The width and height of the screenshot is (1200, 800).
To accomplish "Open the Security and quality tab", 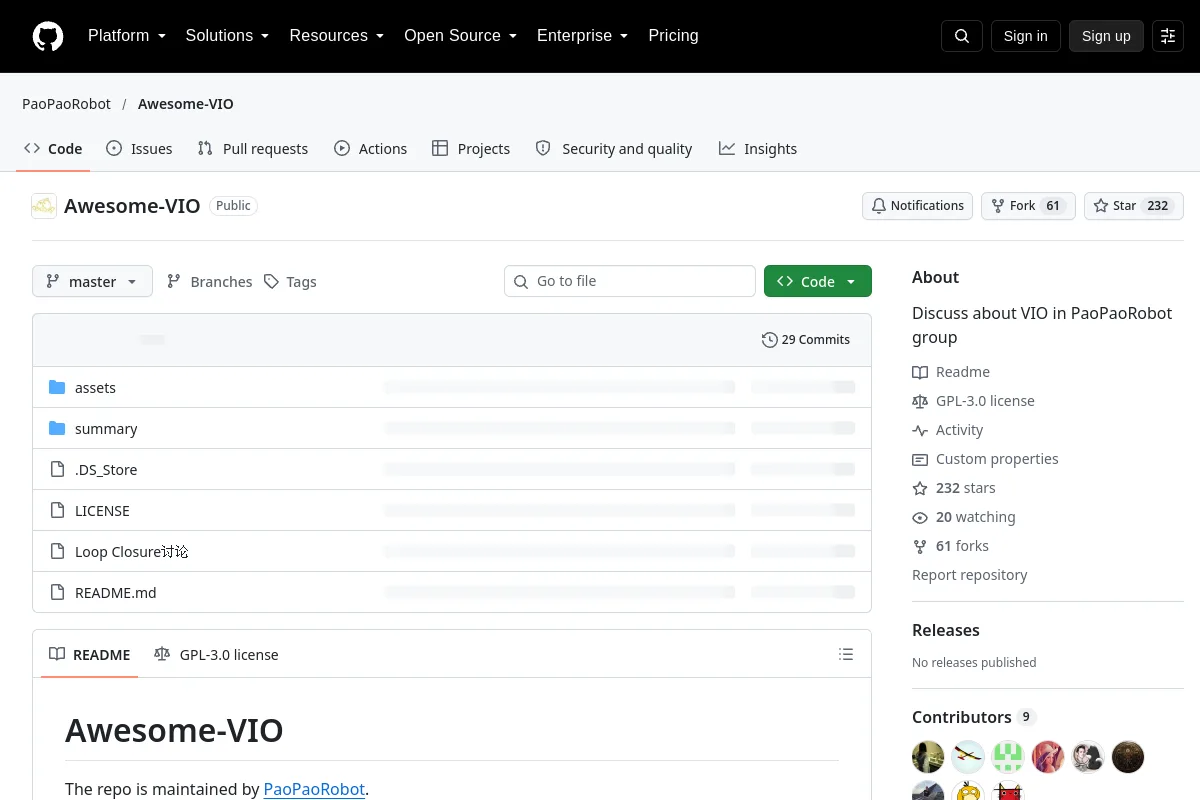I will pos(614,149).
